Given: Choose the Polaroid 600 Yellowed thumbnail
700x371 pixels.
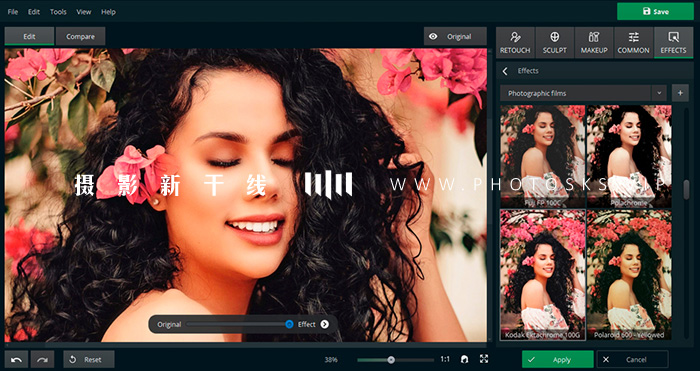Looking at the screenshot, I should tap(629, 275).
